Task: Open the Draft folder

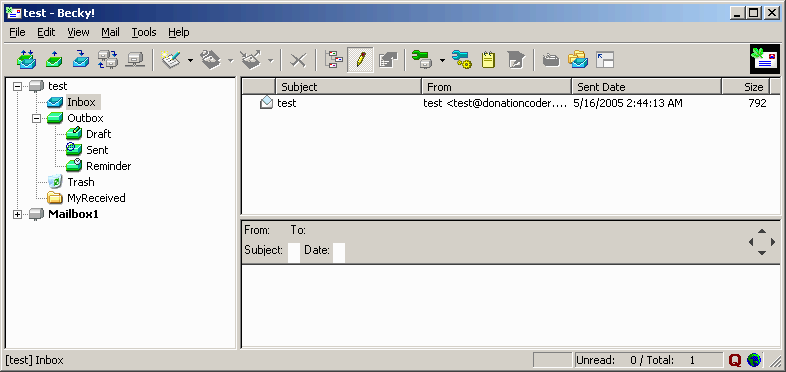Action: coord(98,134)
